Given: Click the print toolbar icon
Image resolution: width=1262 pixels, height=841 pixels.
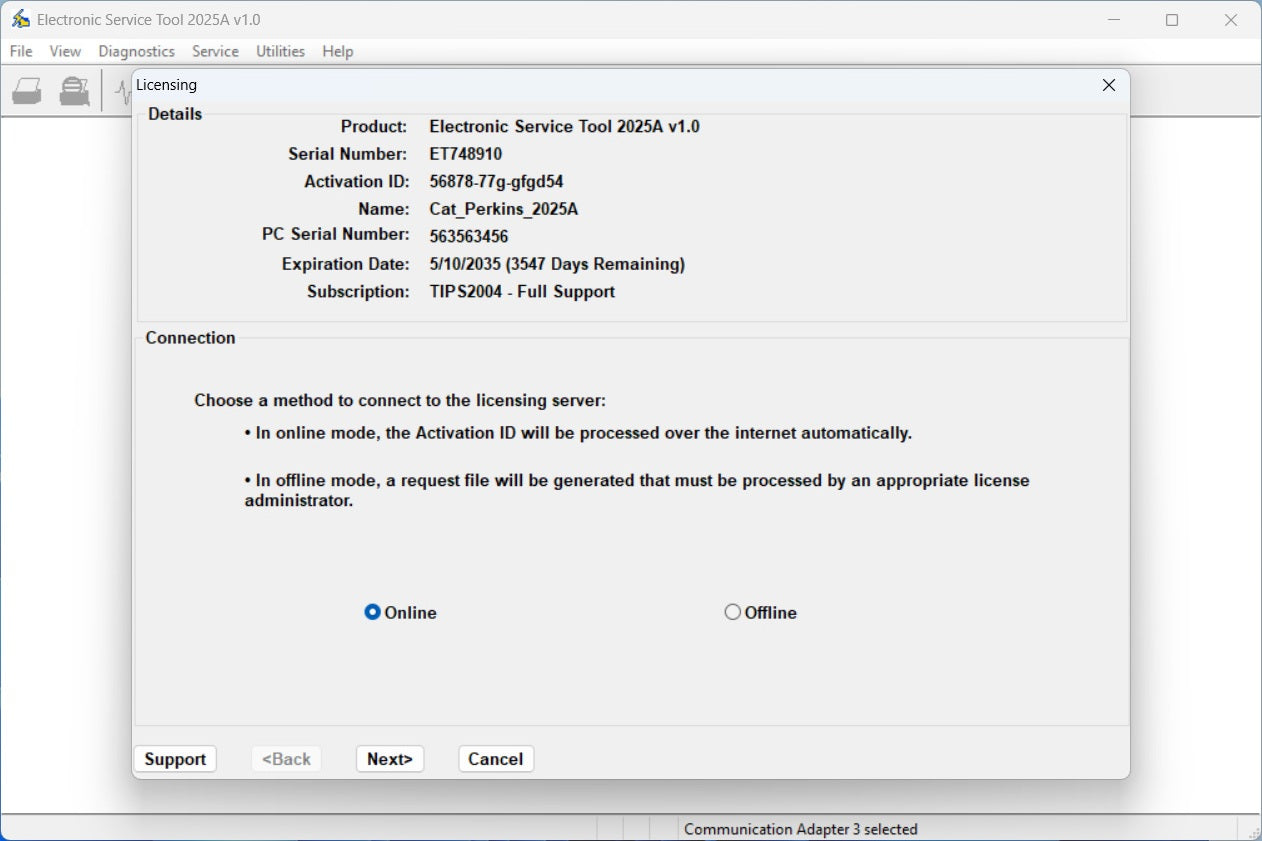Looking at the screenshot, I should 27,91.
